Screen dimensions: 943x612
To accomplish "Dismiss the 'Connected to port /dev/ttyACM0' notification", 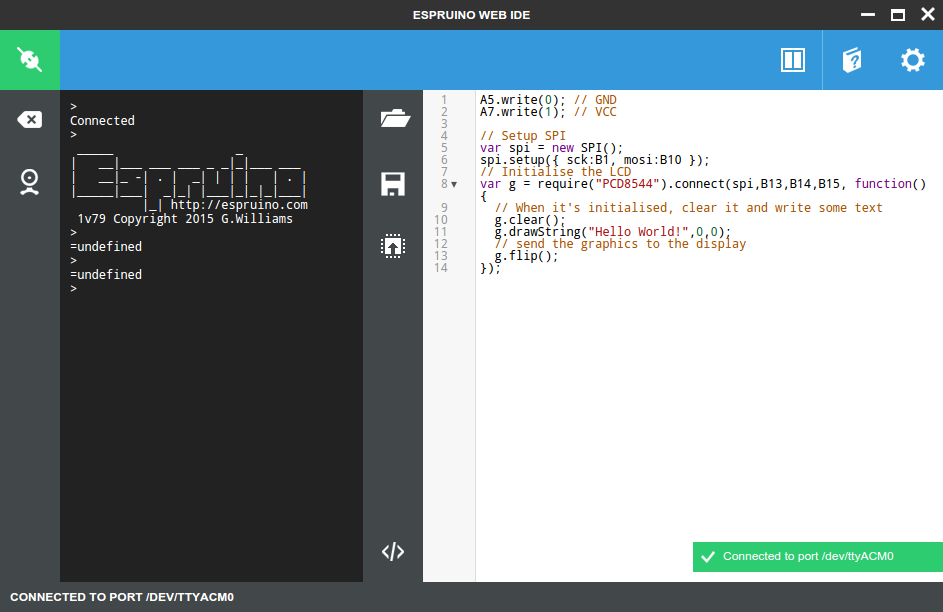I will (817, 557).
